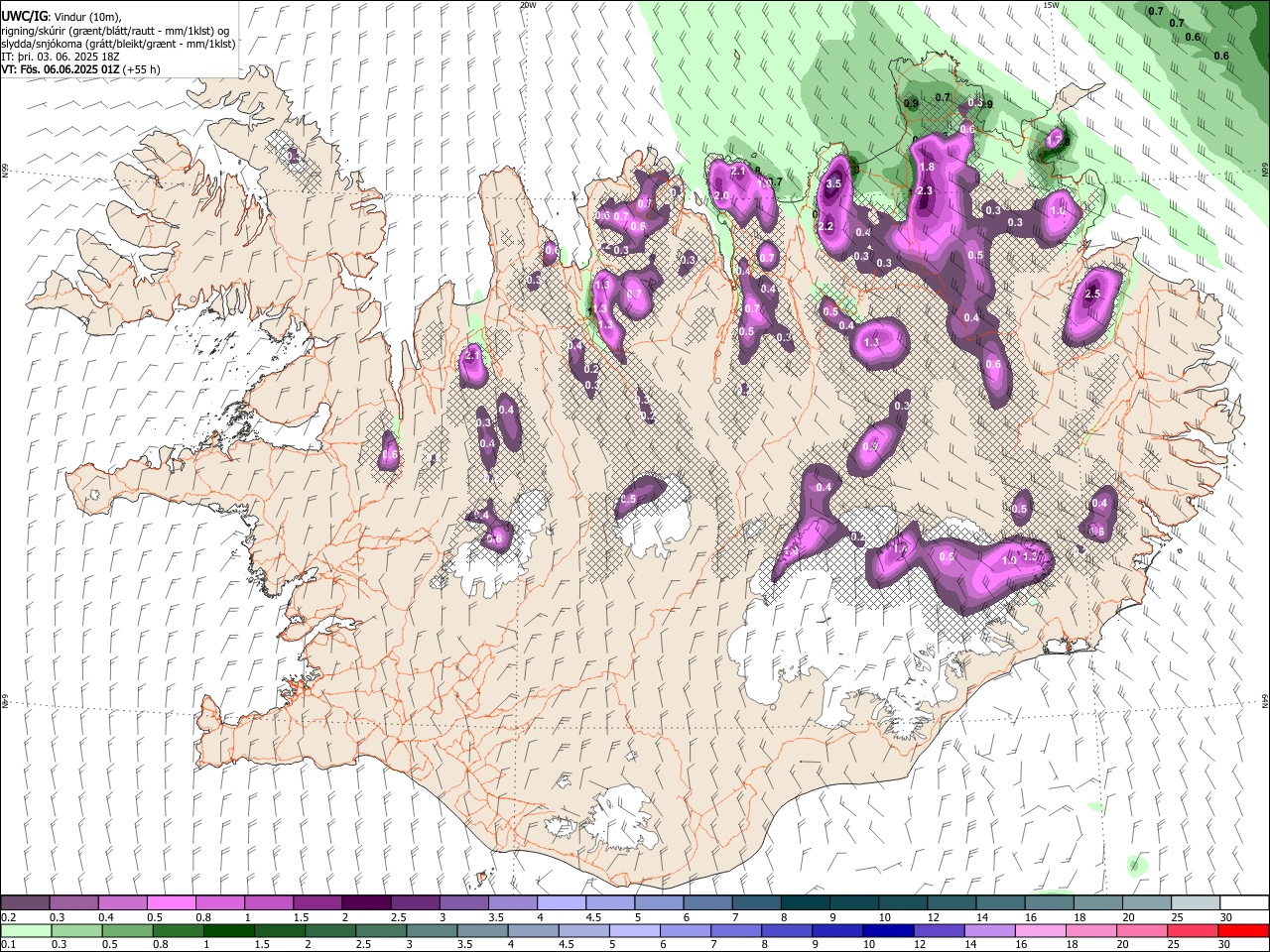Click the '1.2' value on the southeastern blob

(x=901, y=547)
